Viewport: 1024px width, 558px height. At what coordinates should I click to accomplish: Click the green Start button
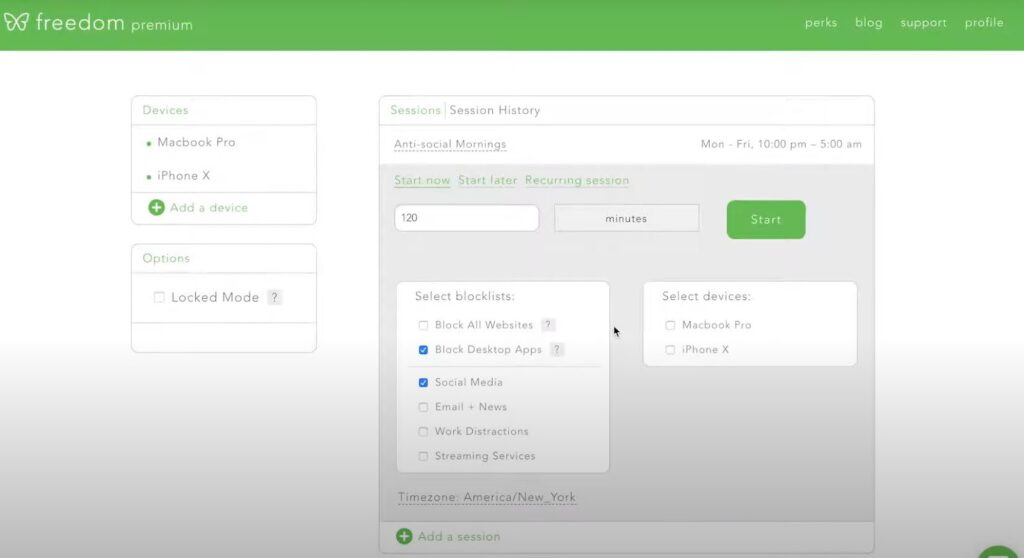click(x=766, y=220)
